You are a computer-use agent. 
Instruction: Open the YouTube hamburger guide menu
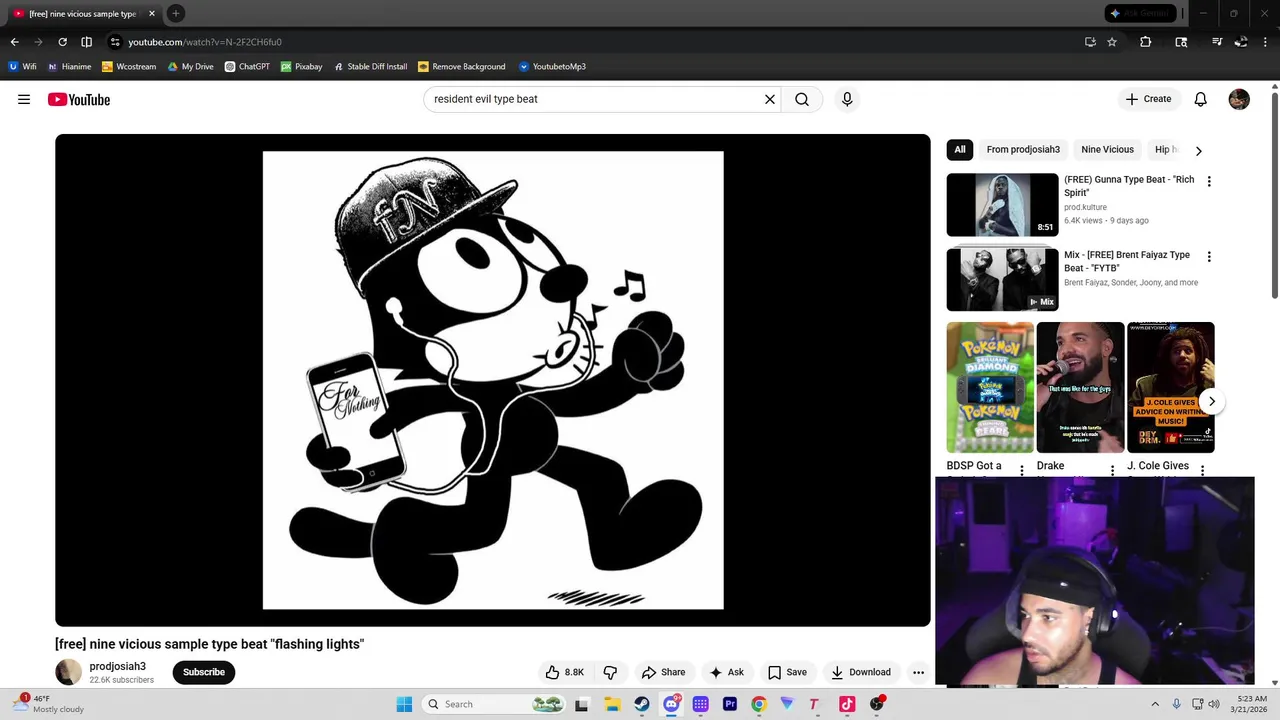pyautogui.click(x=24, y=99)
